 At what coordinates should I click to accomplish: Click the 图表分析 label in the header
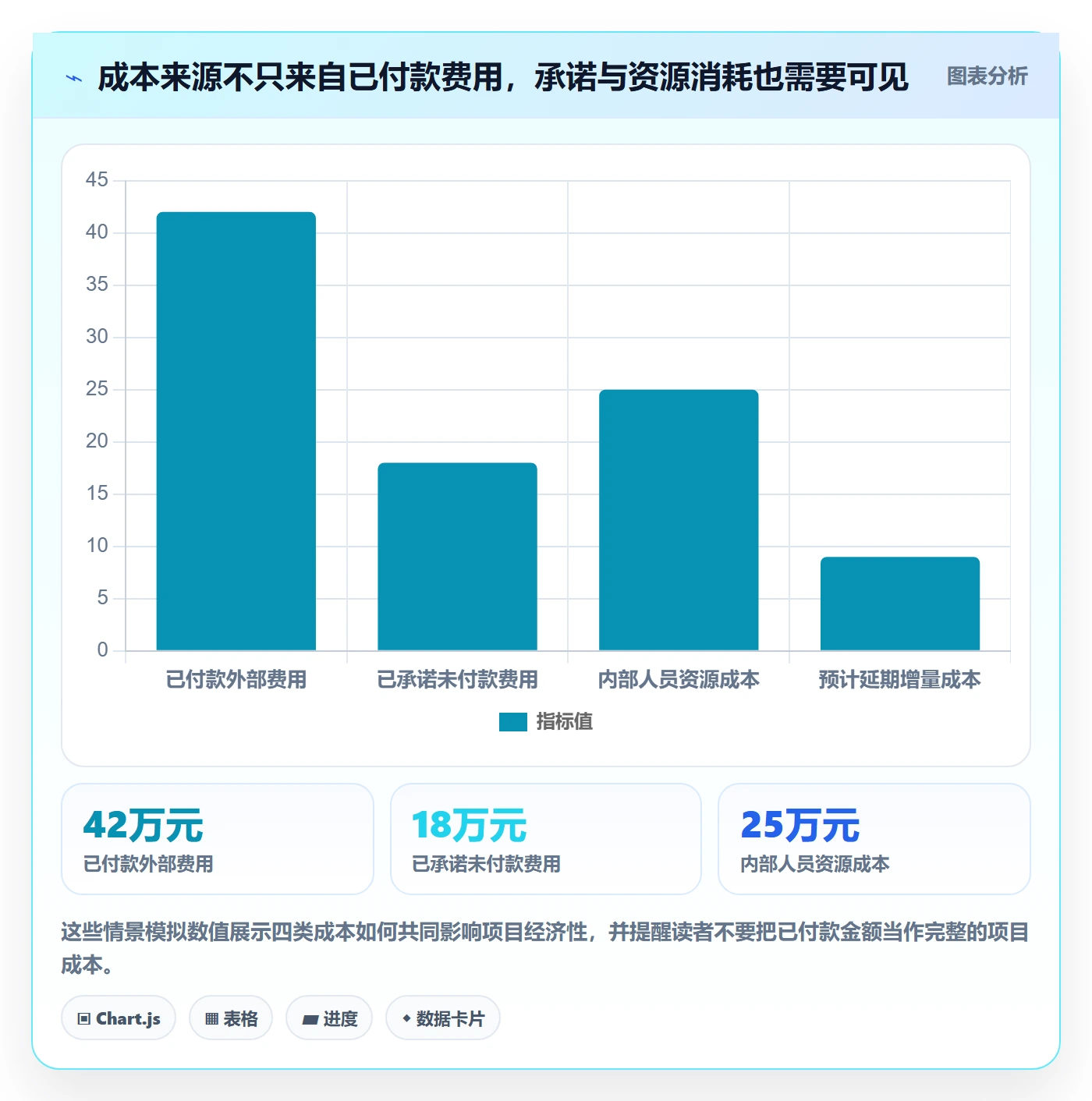click(x=987, y=76)
